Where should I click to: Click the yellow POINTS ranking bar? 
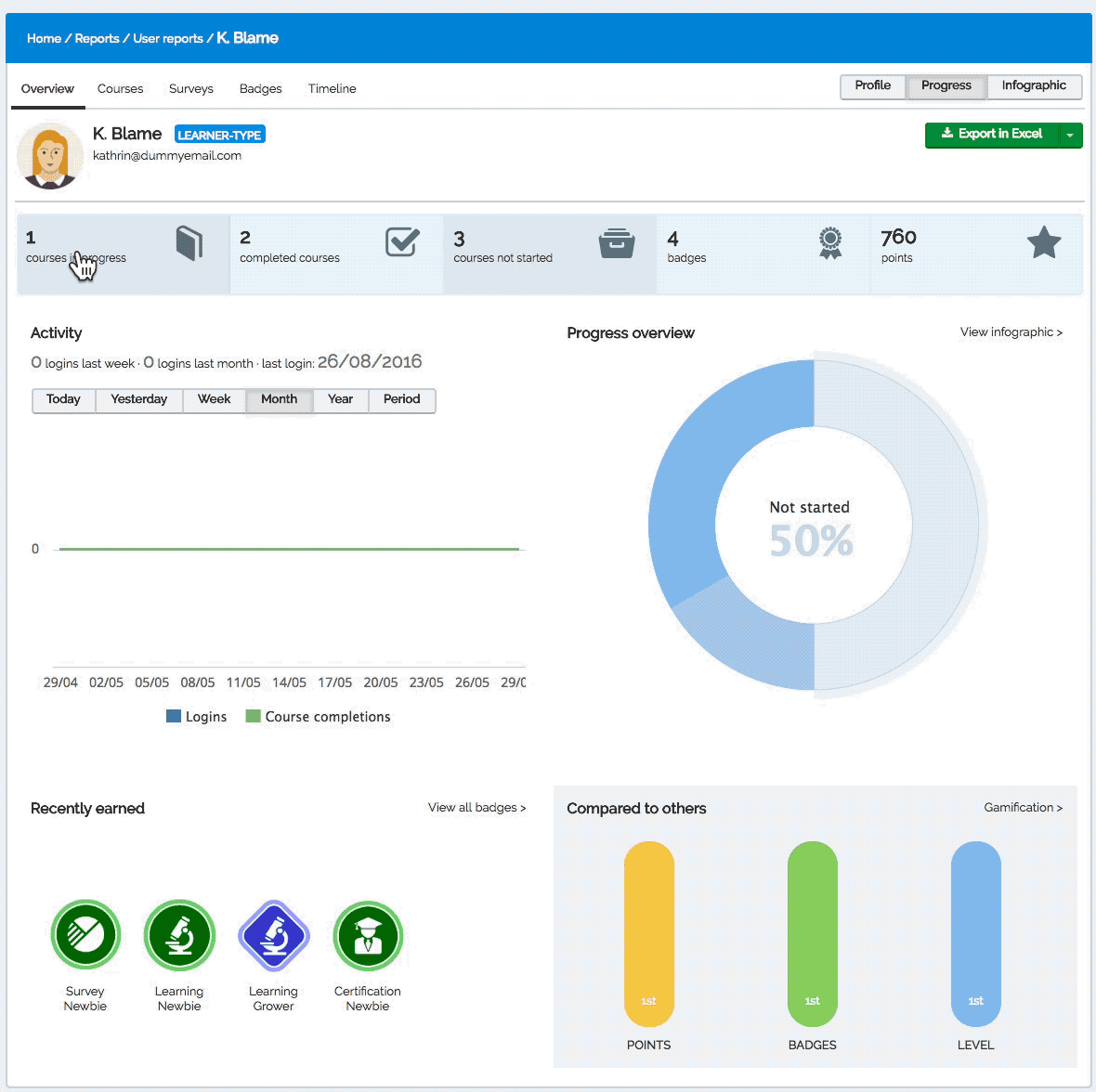tap(648, 934)
